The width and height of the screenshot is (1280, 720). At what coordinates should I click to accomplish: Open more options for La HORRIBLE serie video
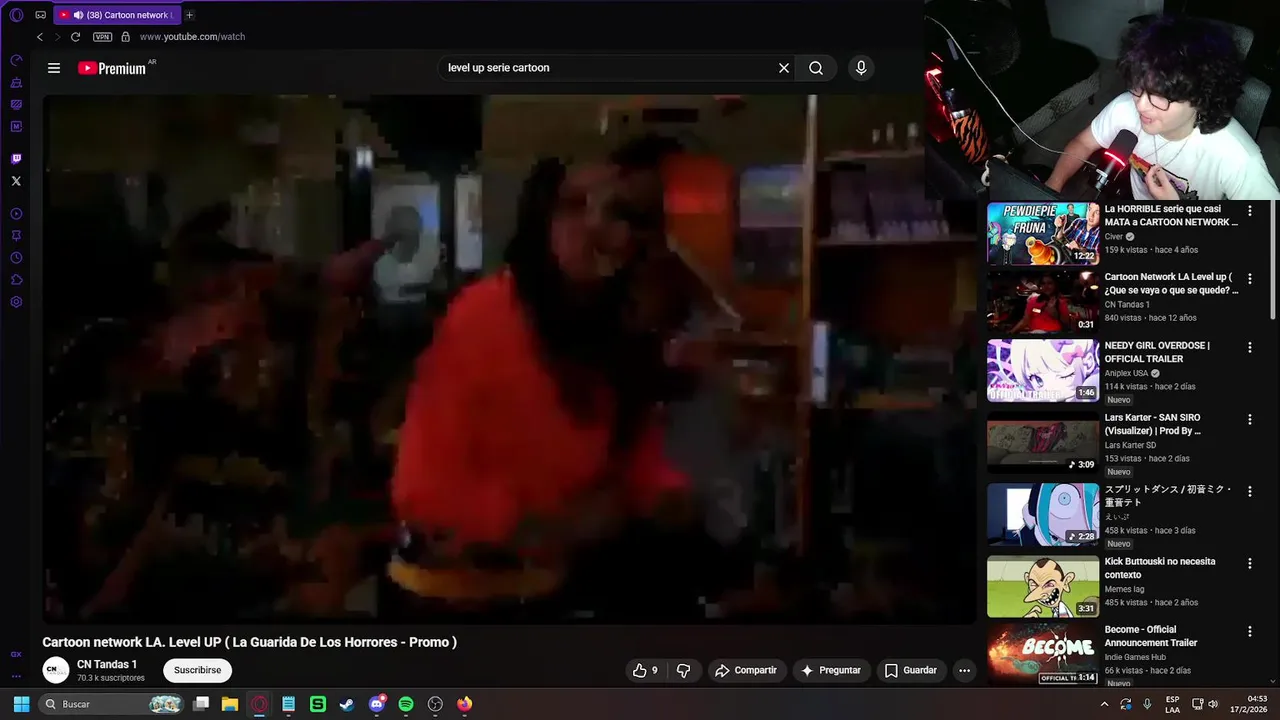(x=1249, y=211)
